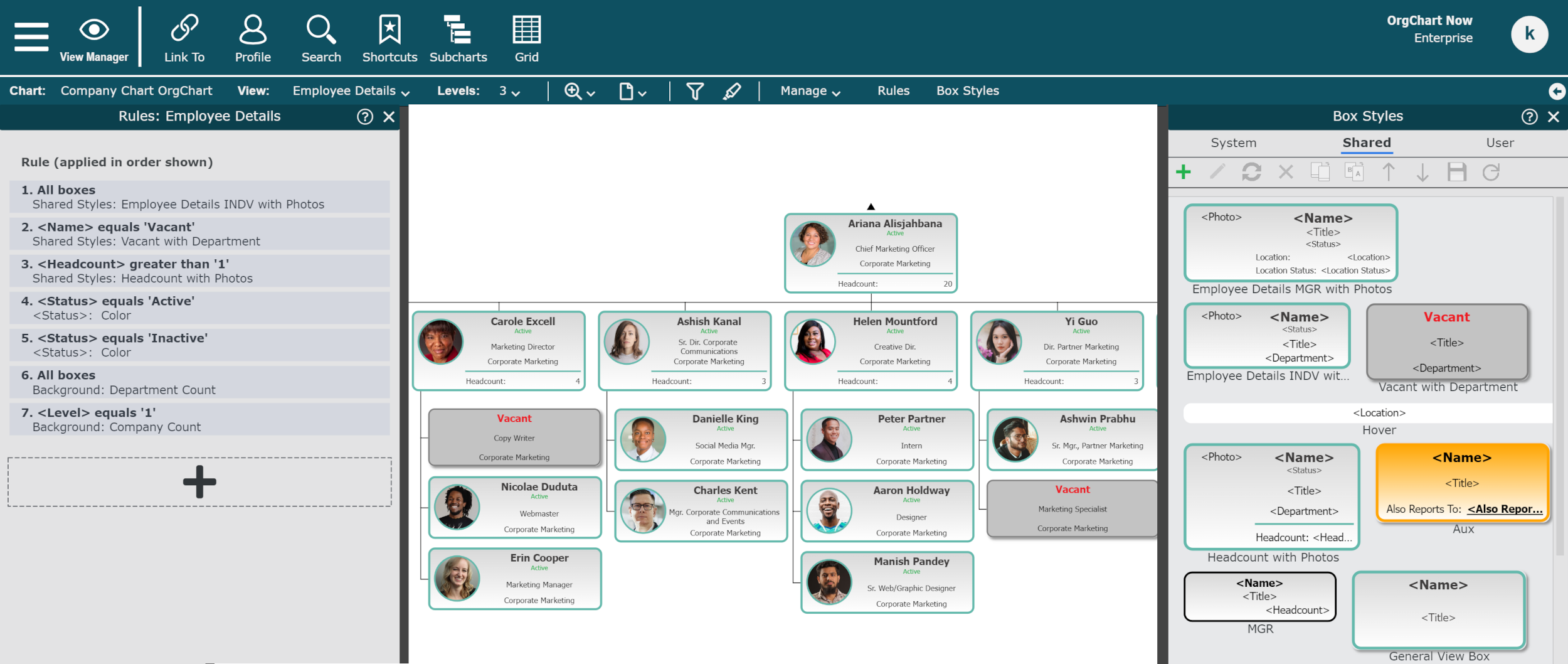The width and height of the screenshot is (1568, 664).
Task: Click the duplicate box style icon
Action: [x=1320, y=172]
